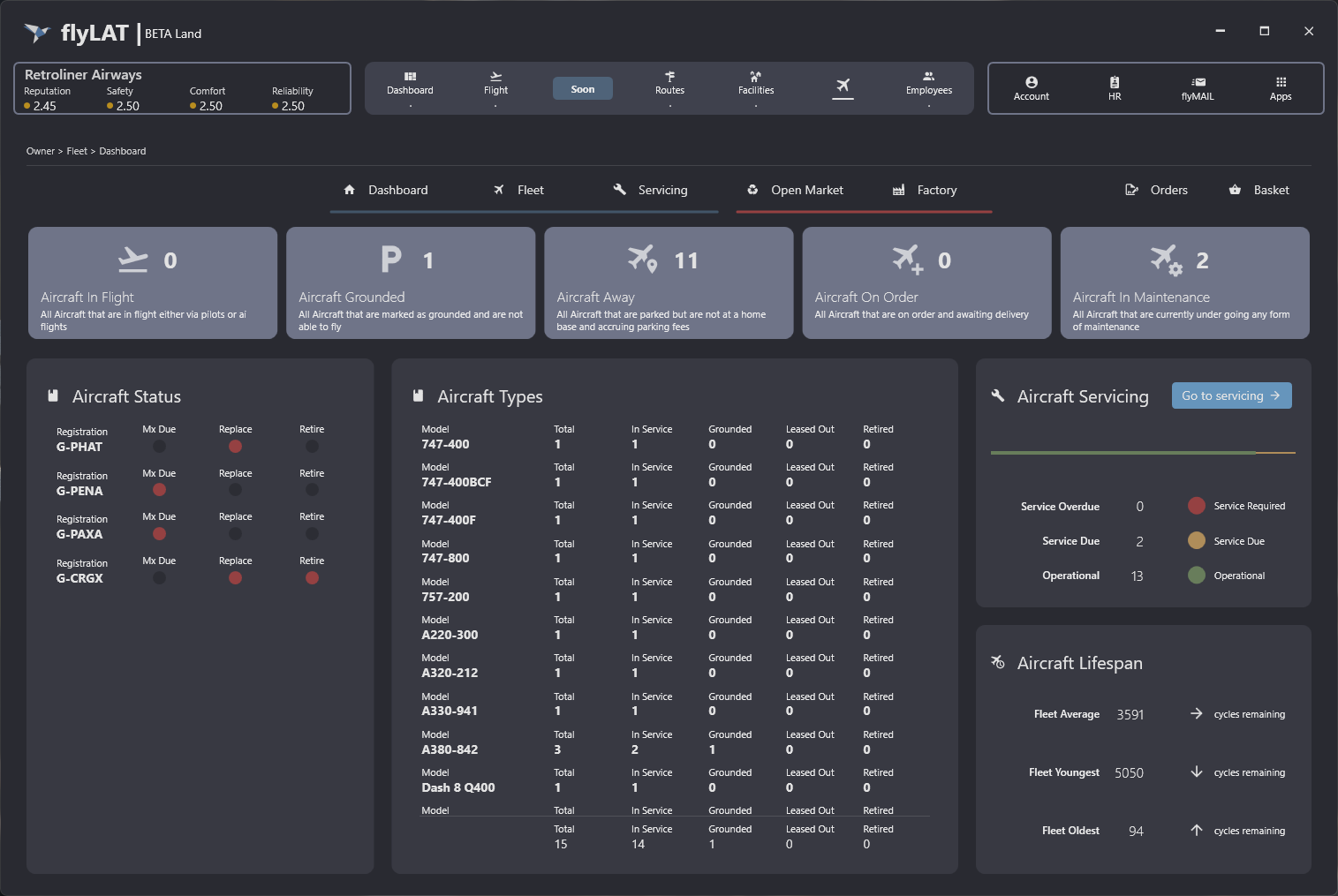Open the Employees section icon
Image resolution: width=1338 pixels, height=896 pixels.
pos(928,77)
